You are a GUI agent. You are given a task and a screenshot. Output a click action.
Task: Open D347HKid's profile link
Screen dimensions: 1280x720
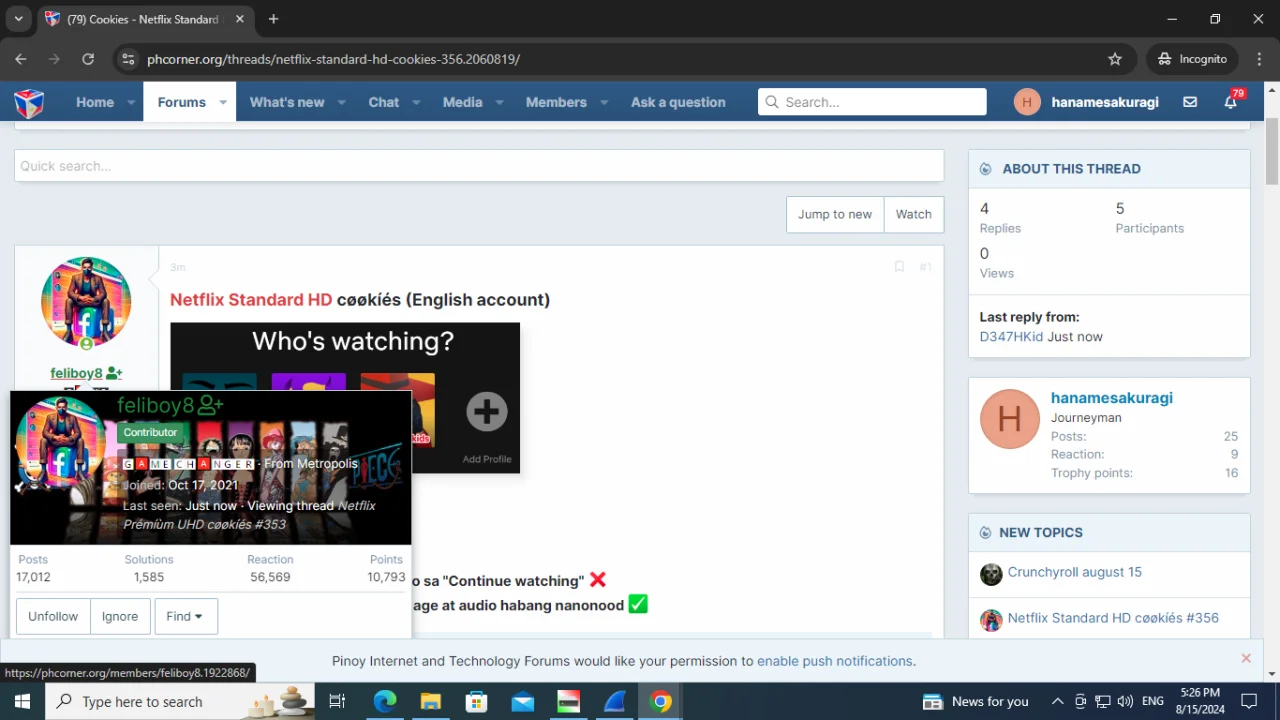click(1011, 336)
